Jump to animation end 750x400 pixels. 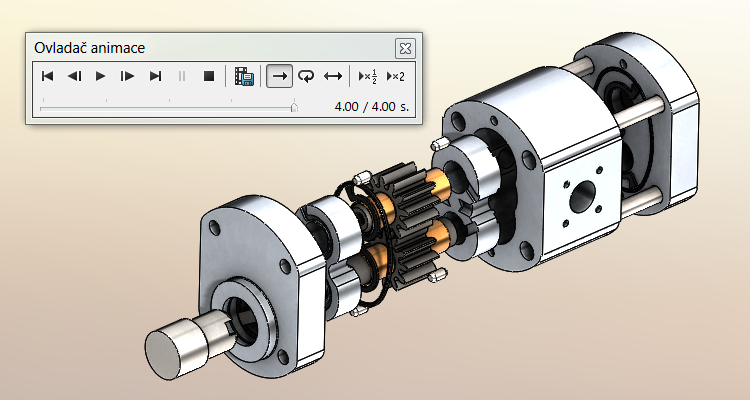pyautogui.click(x=155, y=76)
